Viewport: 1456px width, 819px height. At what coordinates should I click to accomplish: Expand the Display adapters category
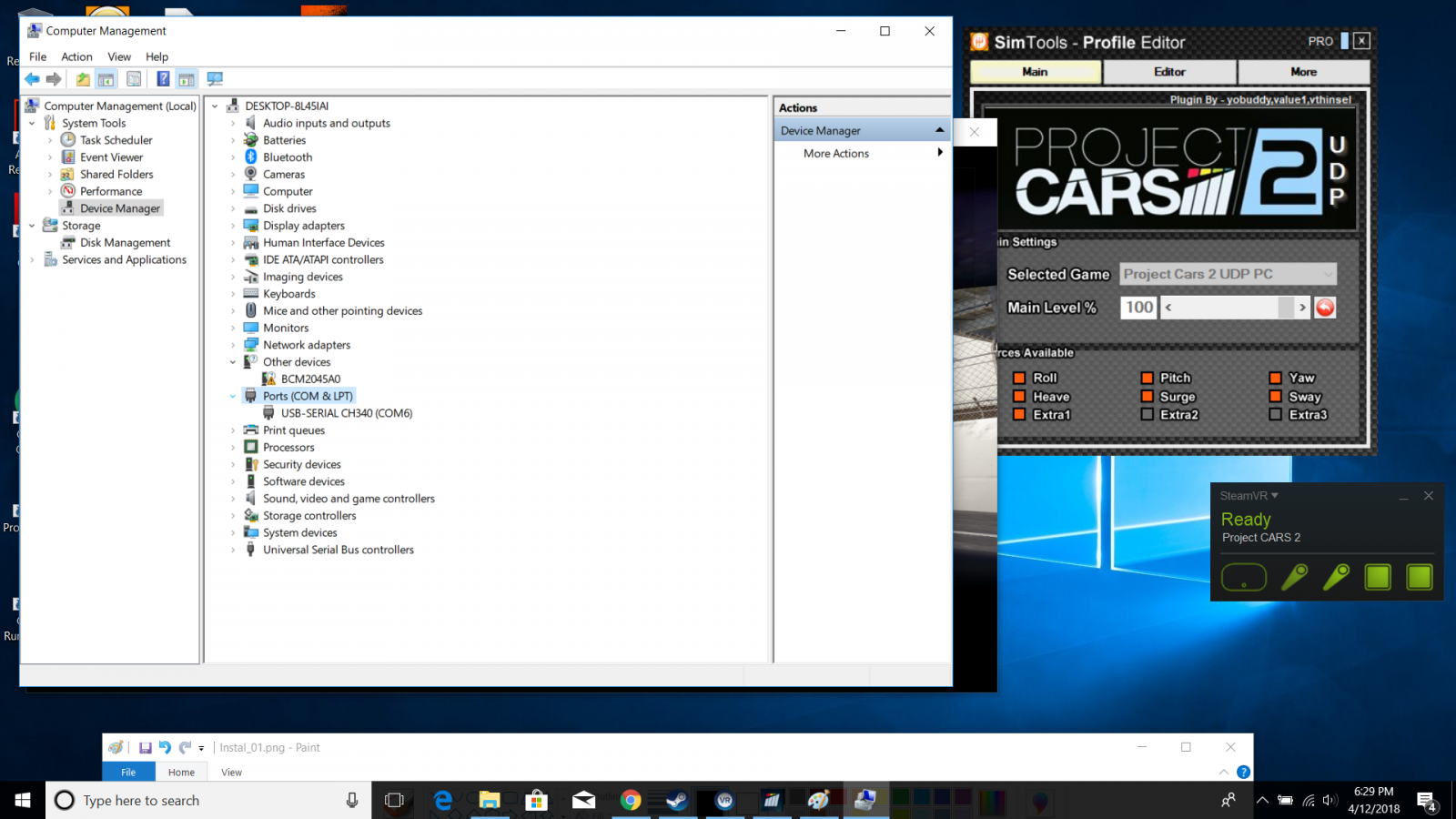point(233,226)
